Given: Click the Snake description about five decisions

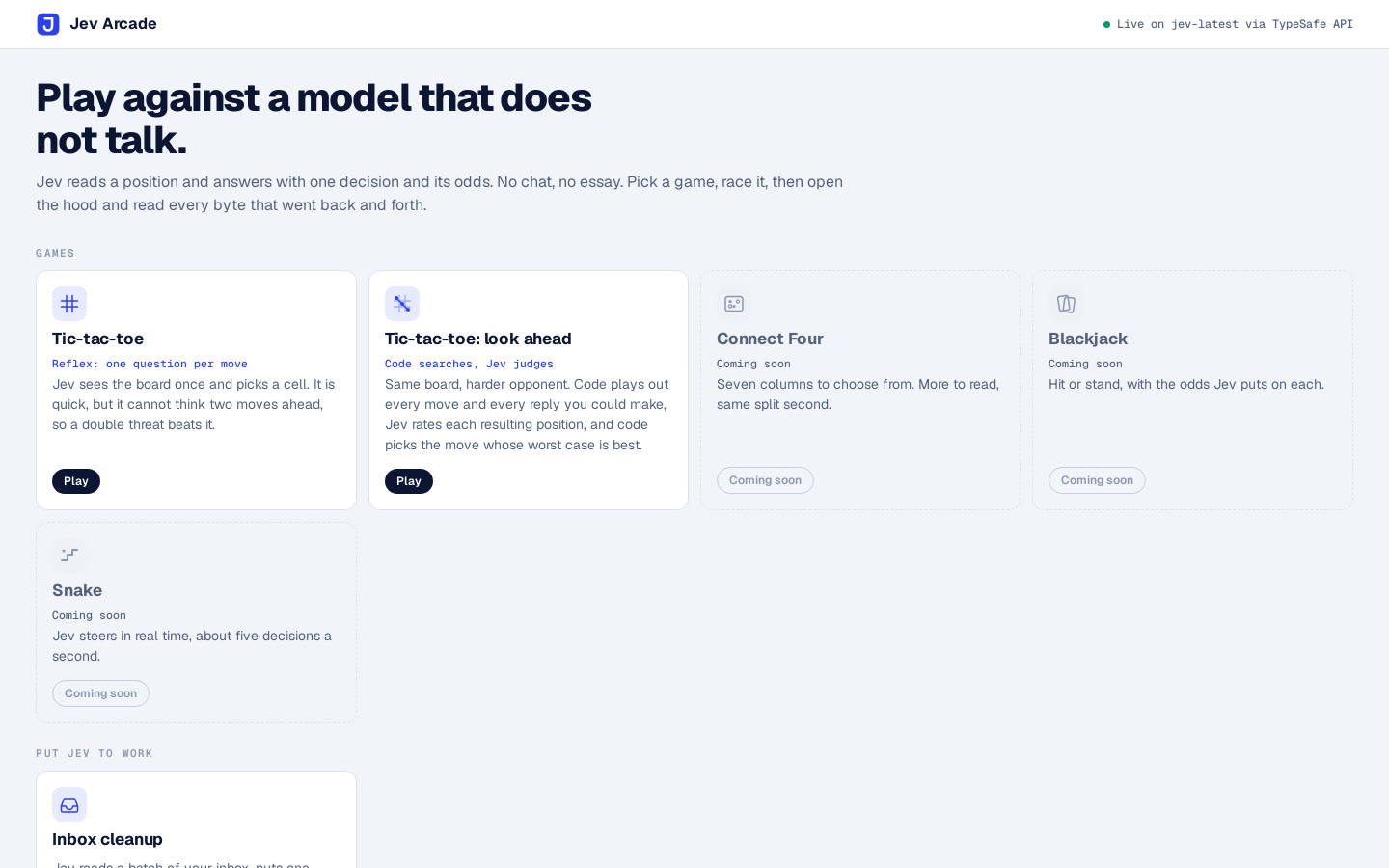Looking at the screenshot, I should pos(193,646).
